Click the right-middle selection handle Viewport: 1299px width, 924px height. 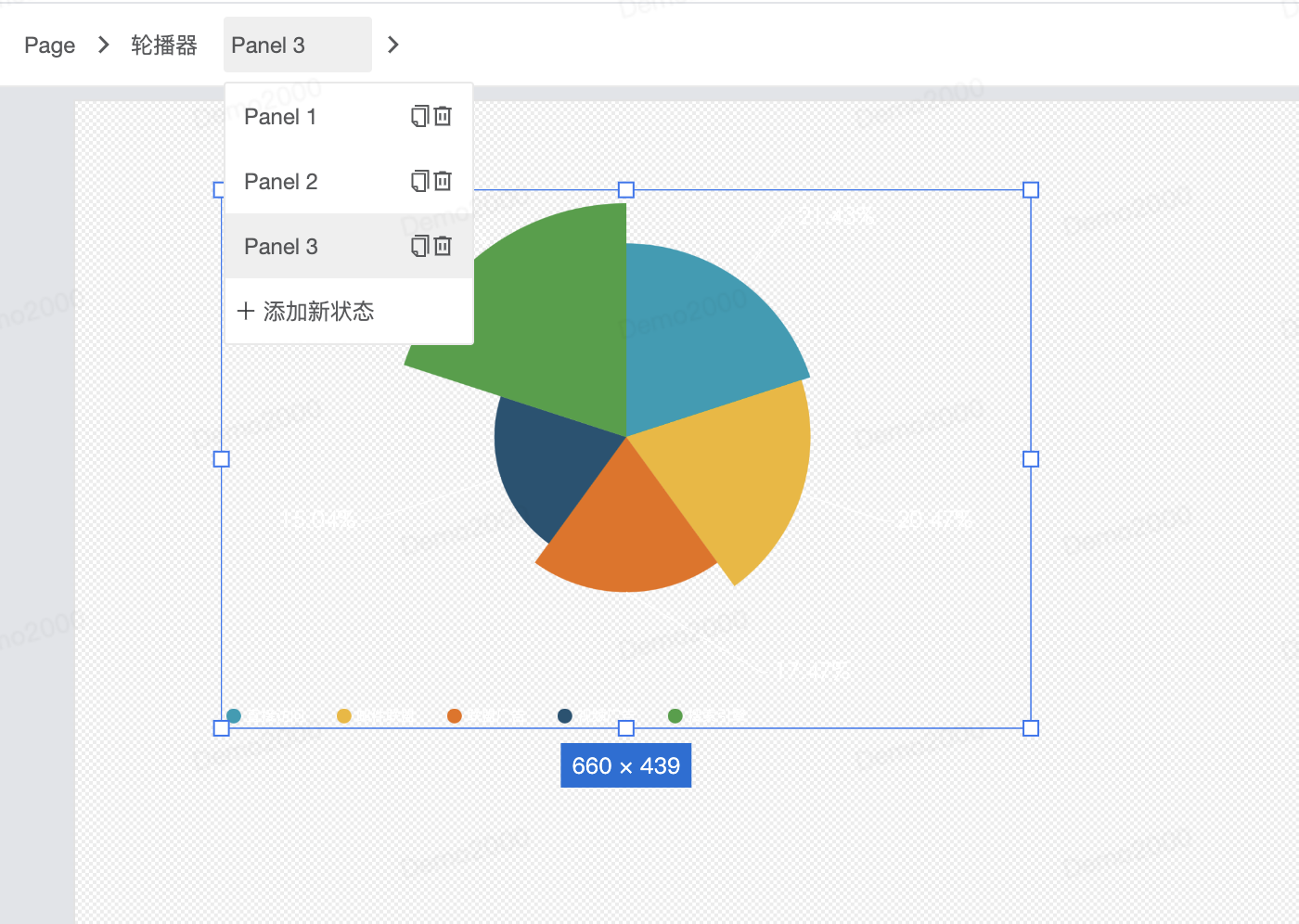(x=1031, y=459)
